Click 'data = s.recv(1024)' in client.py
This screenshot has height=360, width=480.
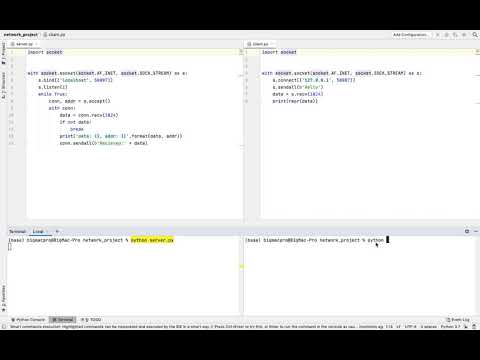[298, 94]
